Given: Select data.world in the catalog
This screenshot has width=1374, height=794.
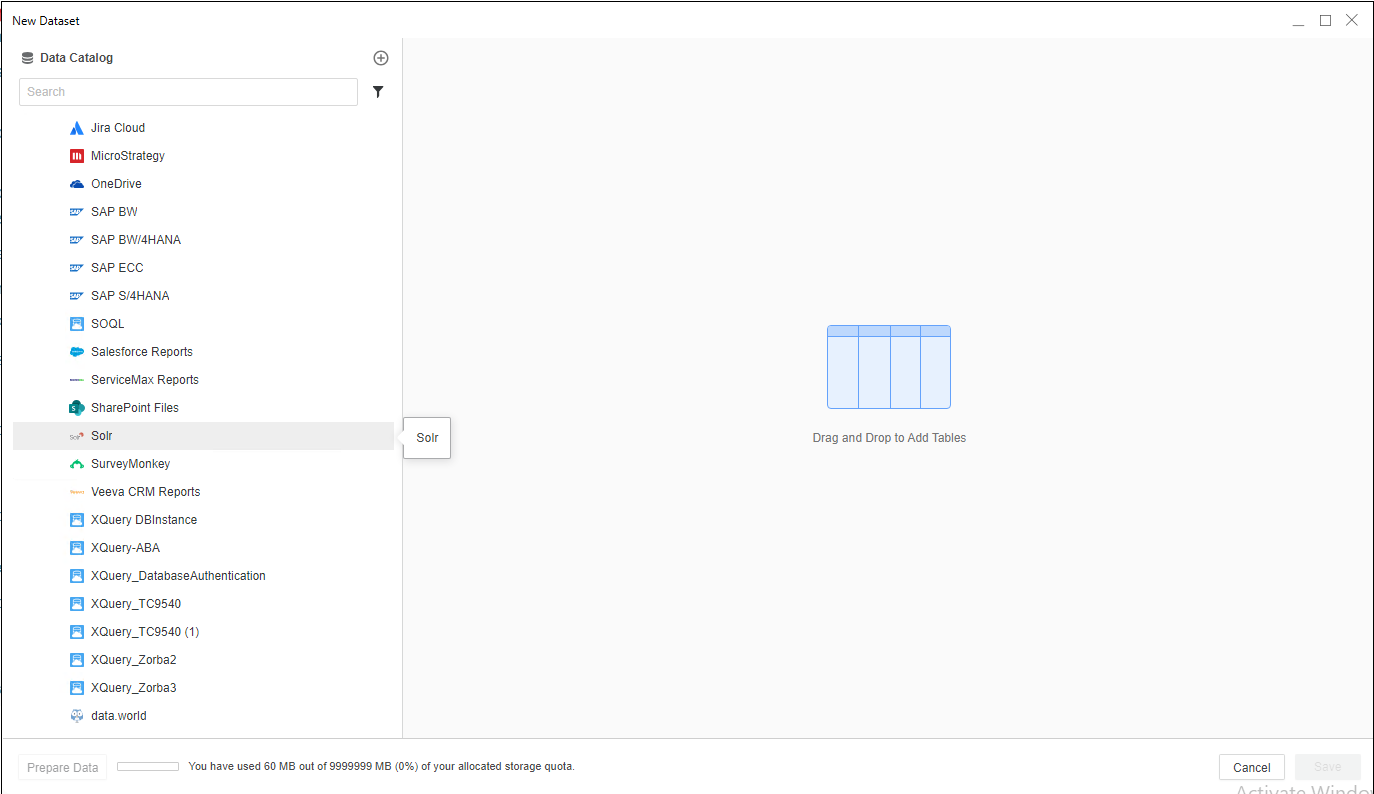Looking at the screenshot, I should pos(203,716).
